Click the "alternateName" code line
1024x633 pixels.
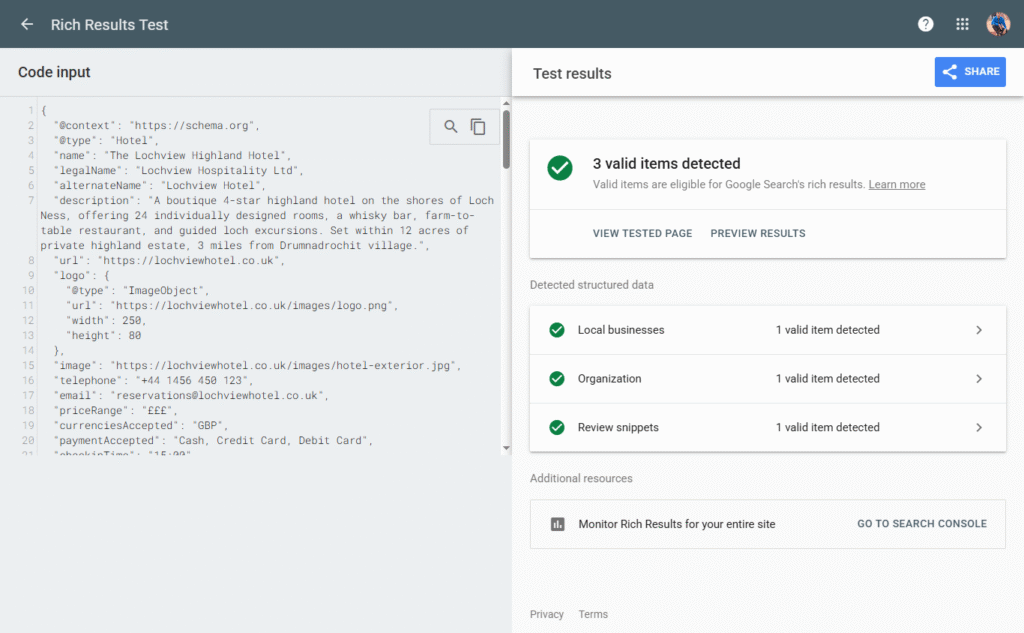pos(159,186)
